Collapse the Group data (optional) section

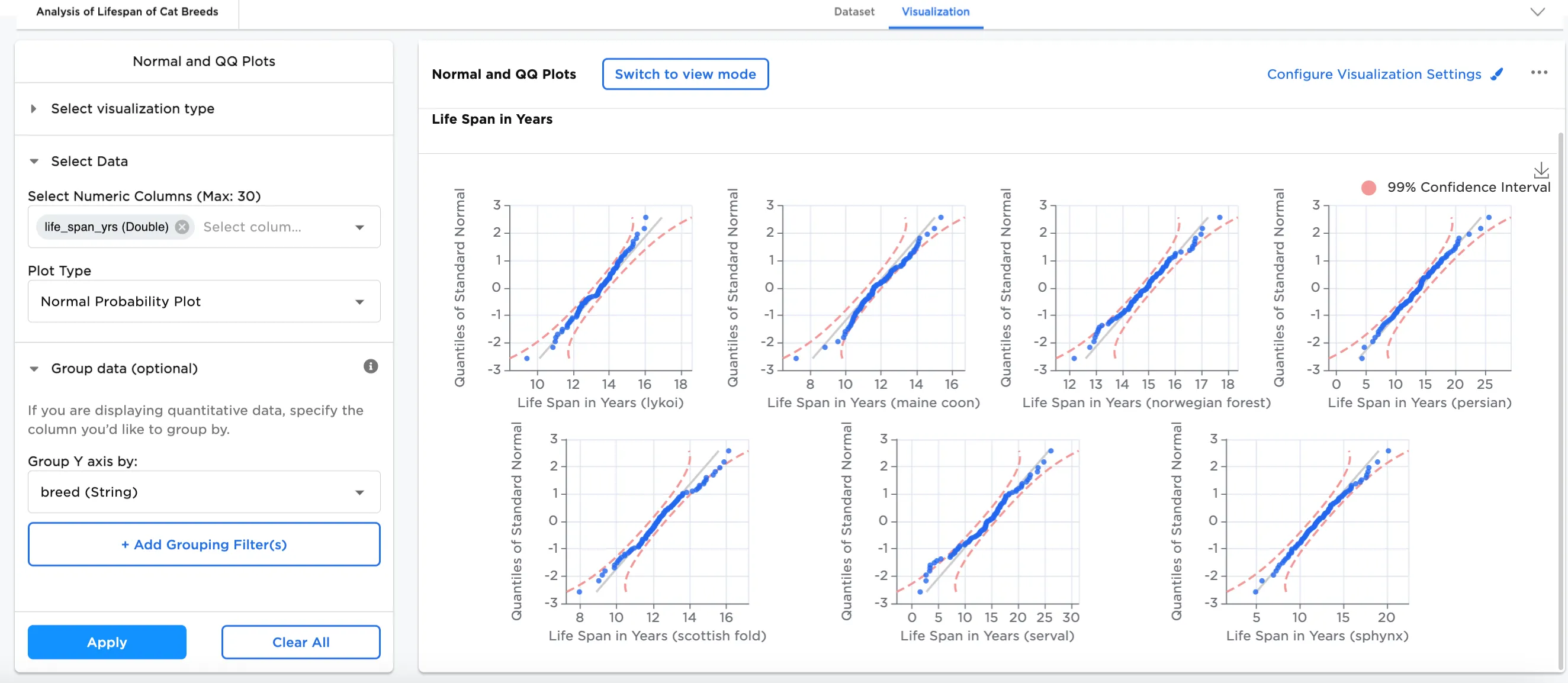34,369
